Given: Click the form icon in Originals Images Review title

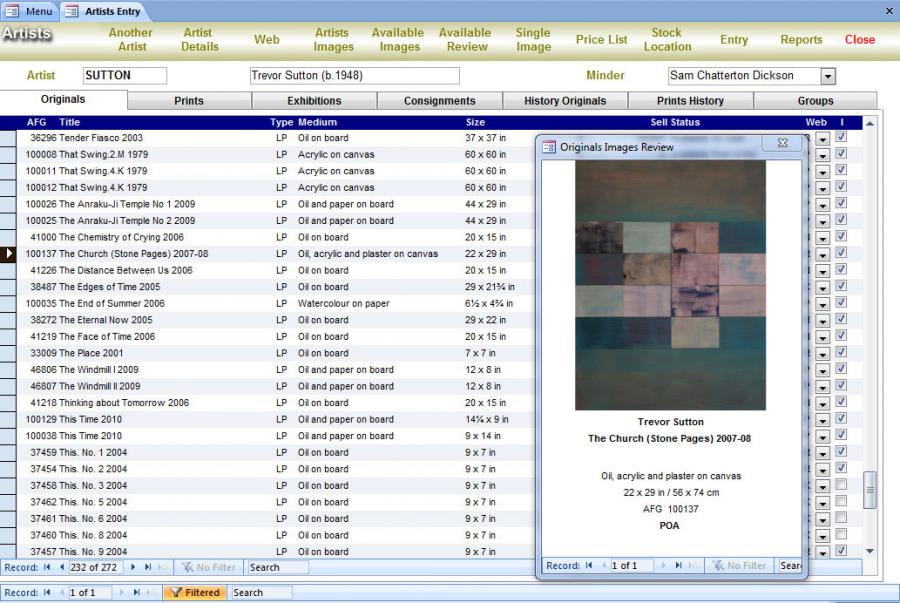Looking at the screenshot, I should [549, 147].
